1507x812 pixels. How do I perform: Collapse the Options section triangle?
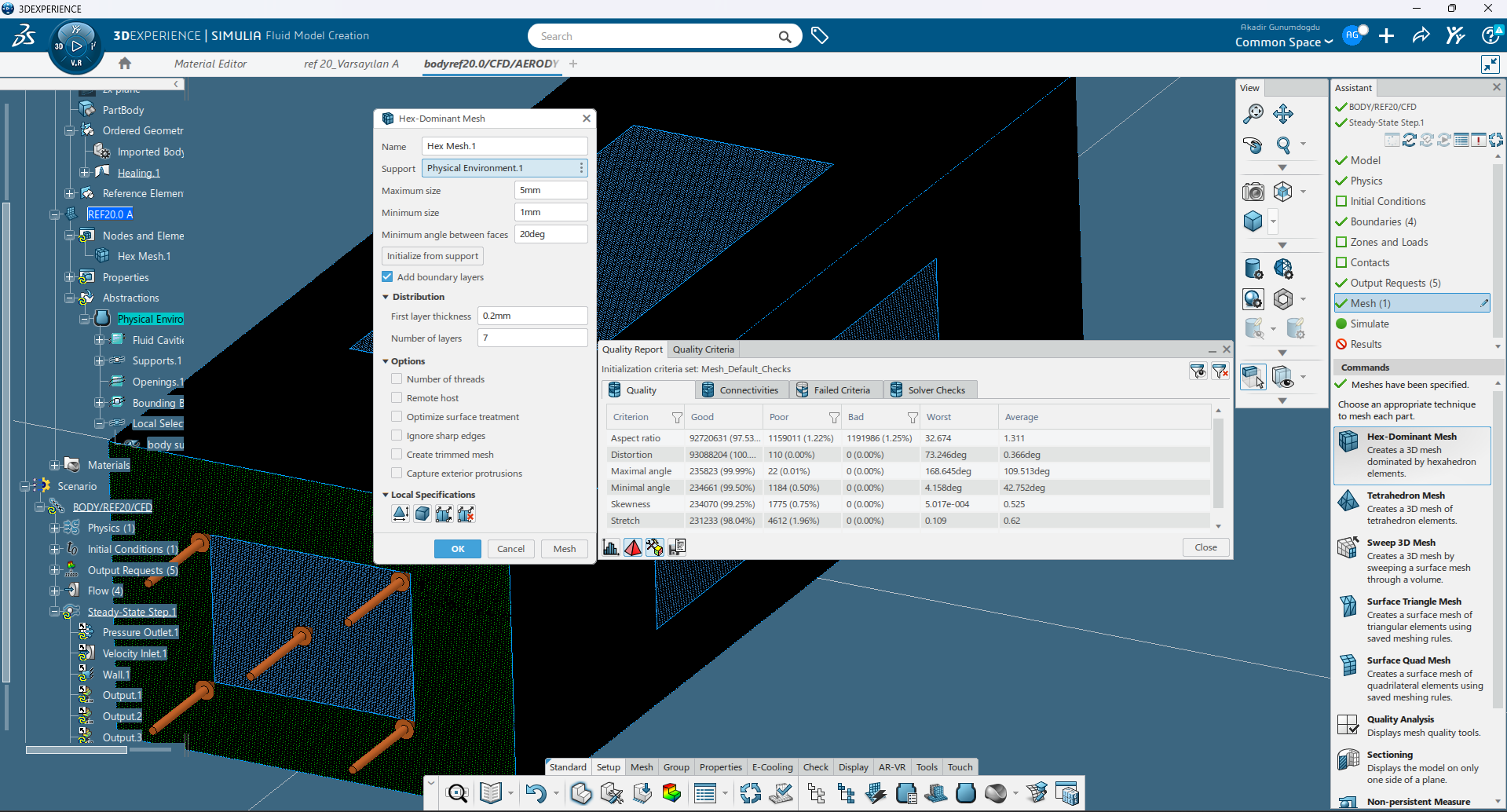386,361
